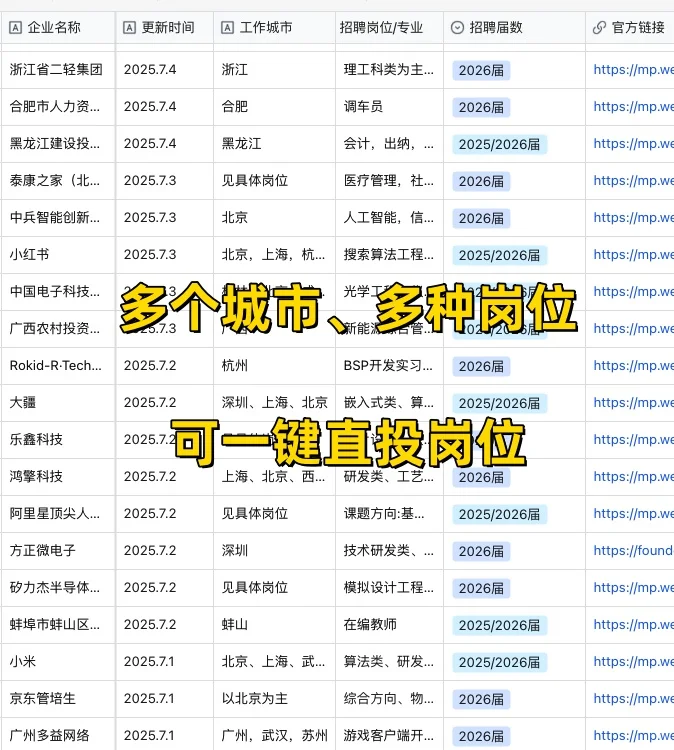Click the 2026届 tag in 矽力杰半导体 row
Viewport: 674px width, 750px height.
pyautogui.click(x=481, y=588)
